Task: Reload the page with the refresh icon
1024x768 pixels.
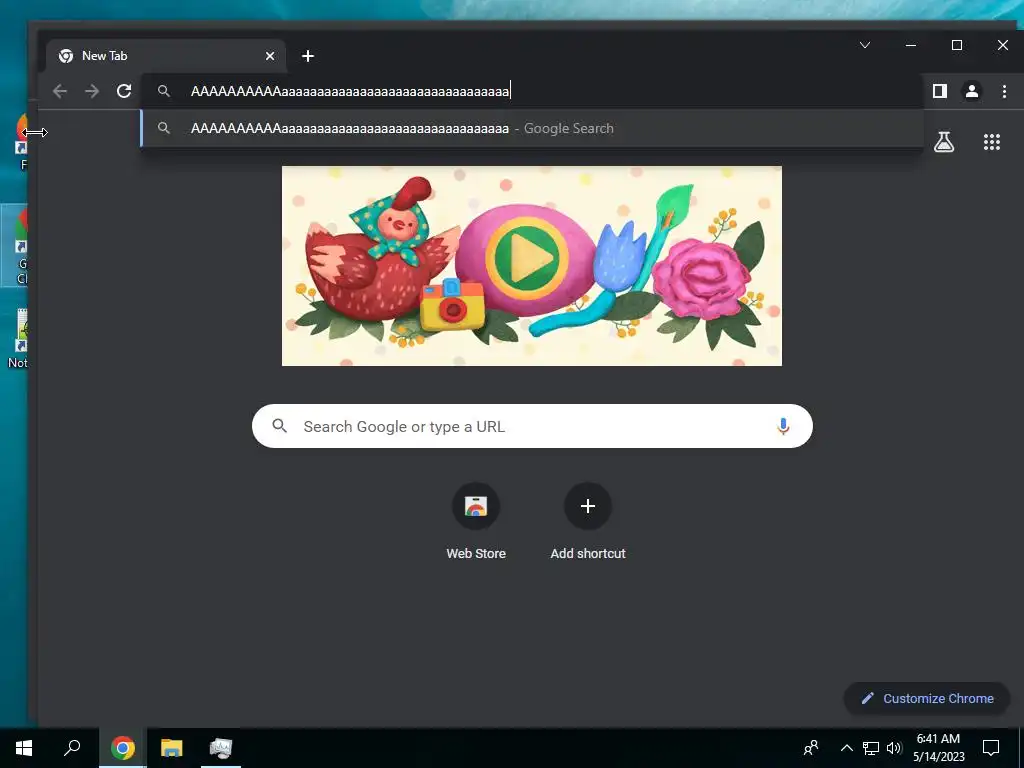Action: (x=124, y=91)
